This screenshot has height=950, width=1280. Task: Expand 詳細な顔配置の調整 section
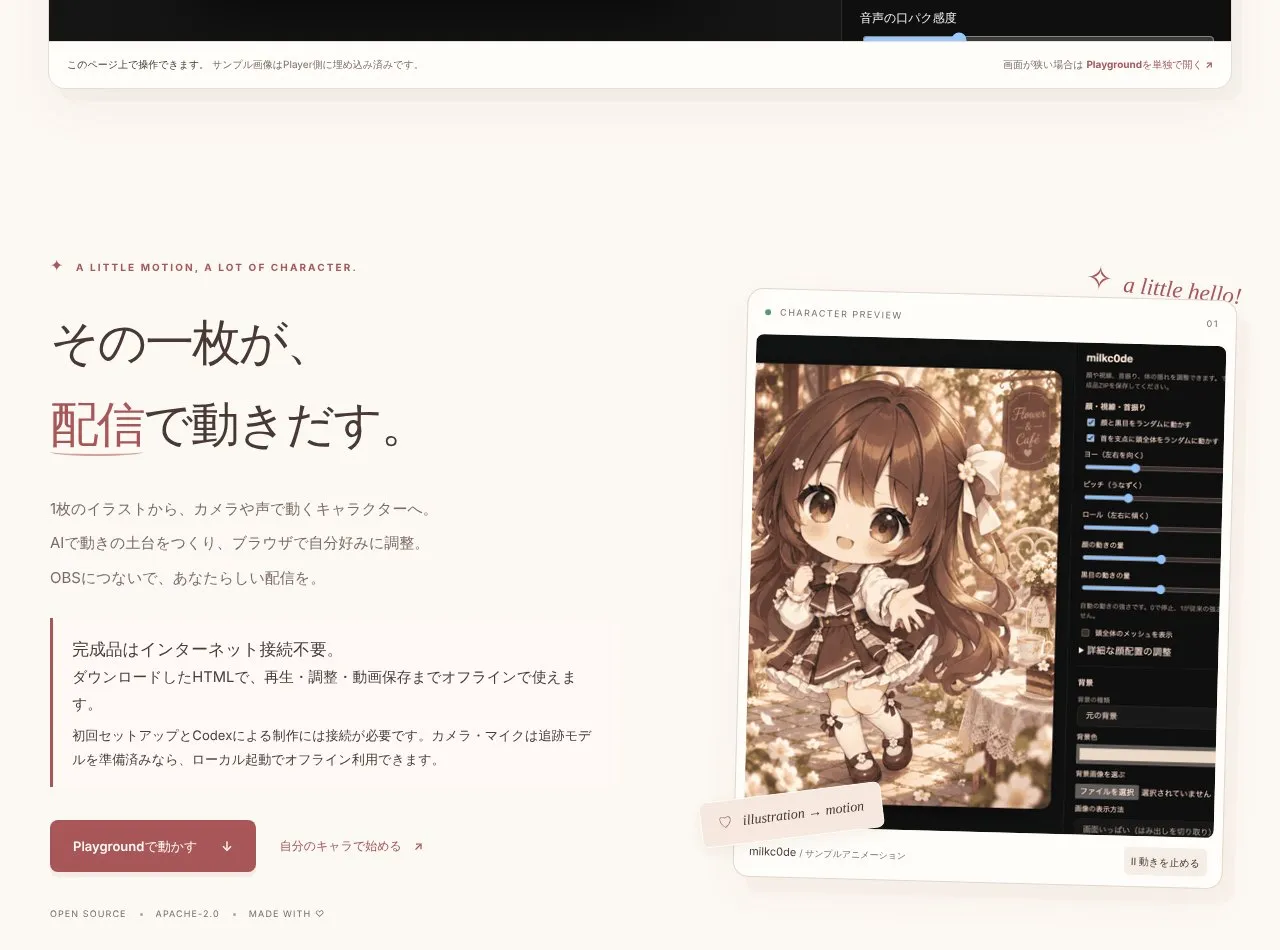point(1125,651)
